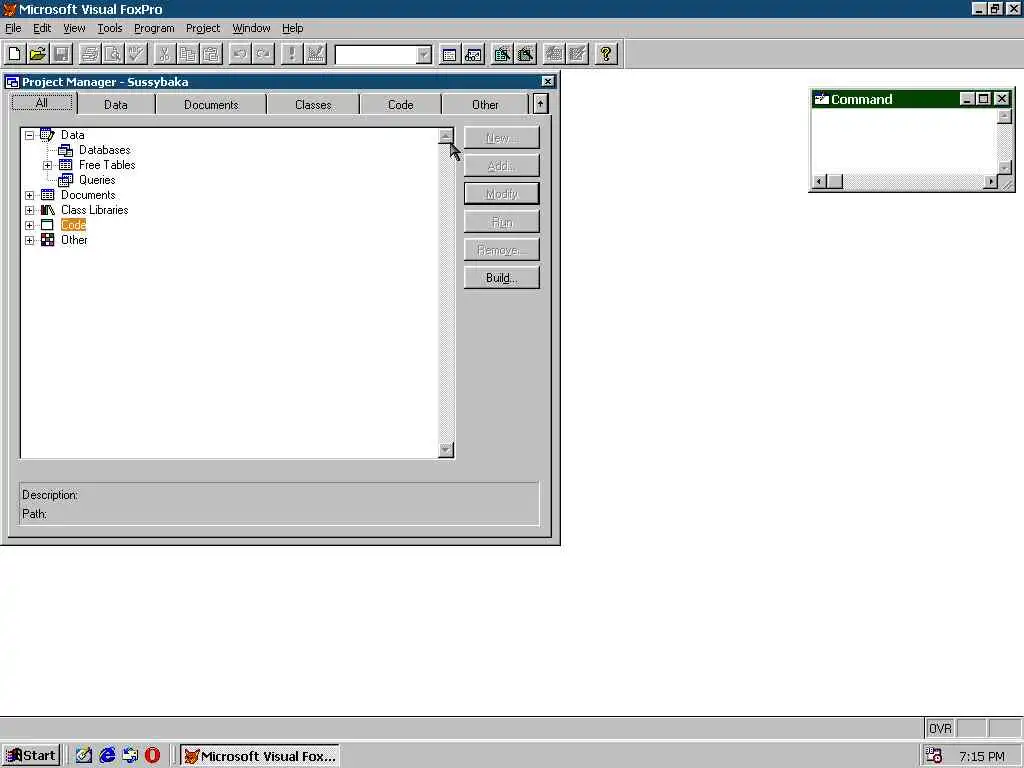This screenshot has height=768, width=1024.
Task: Click the New file toolbar icon
Action: [x=14, y=54]
